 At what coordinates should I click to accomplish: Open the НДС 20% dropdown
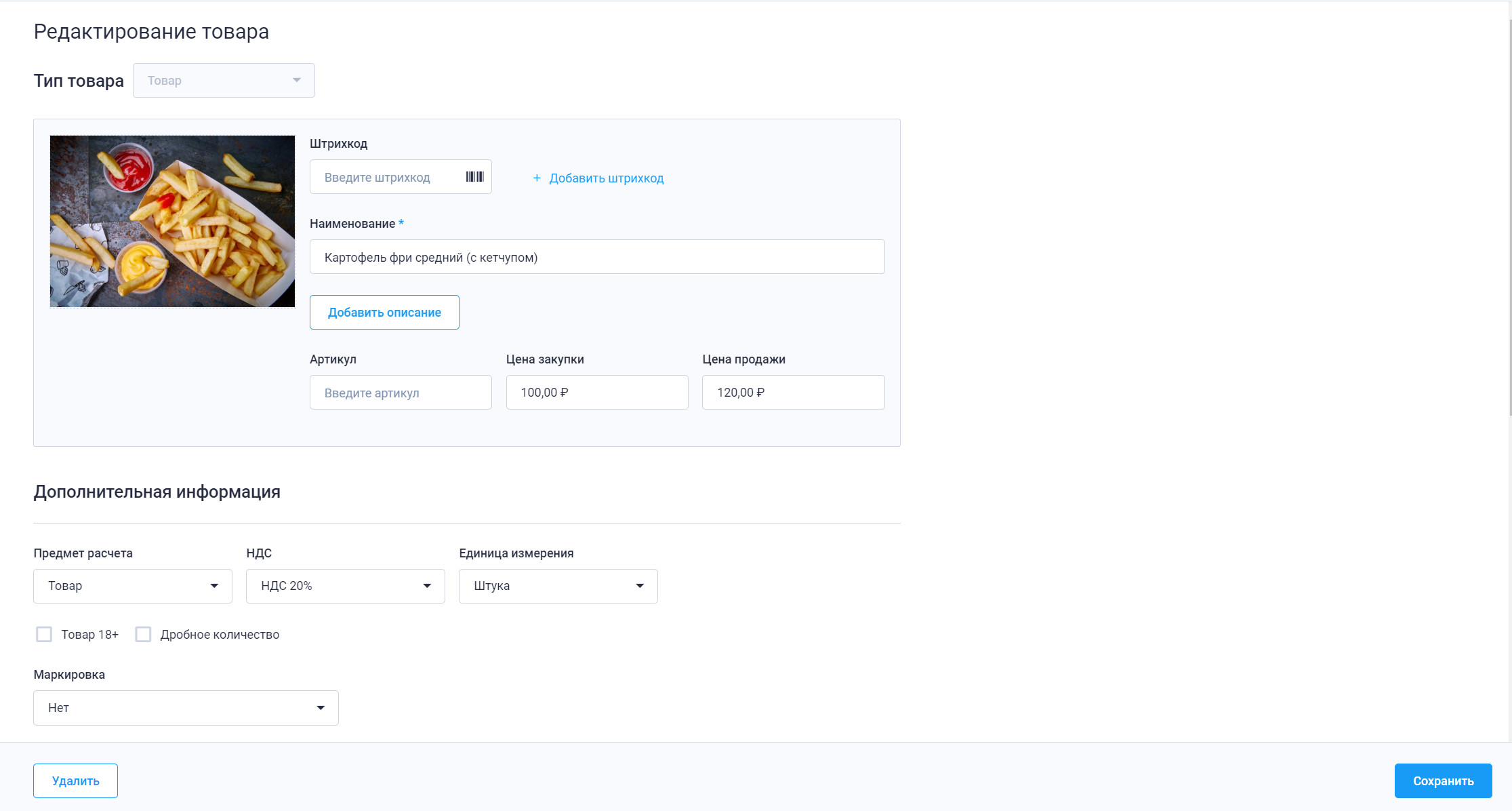tap(345, 586)
